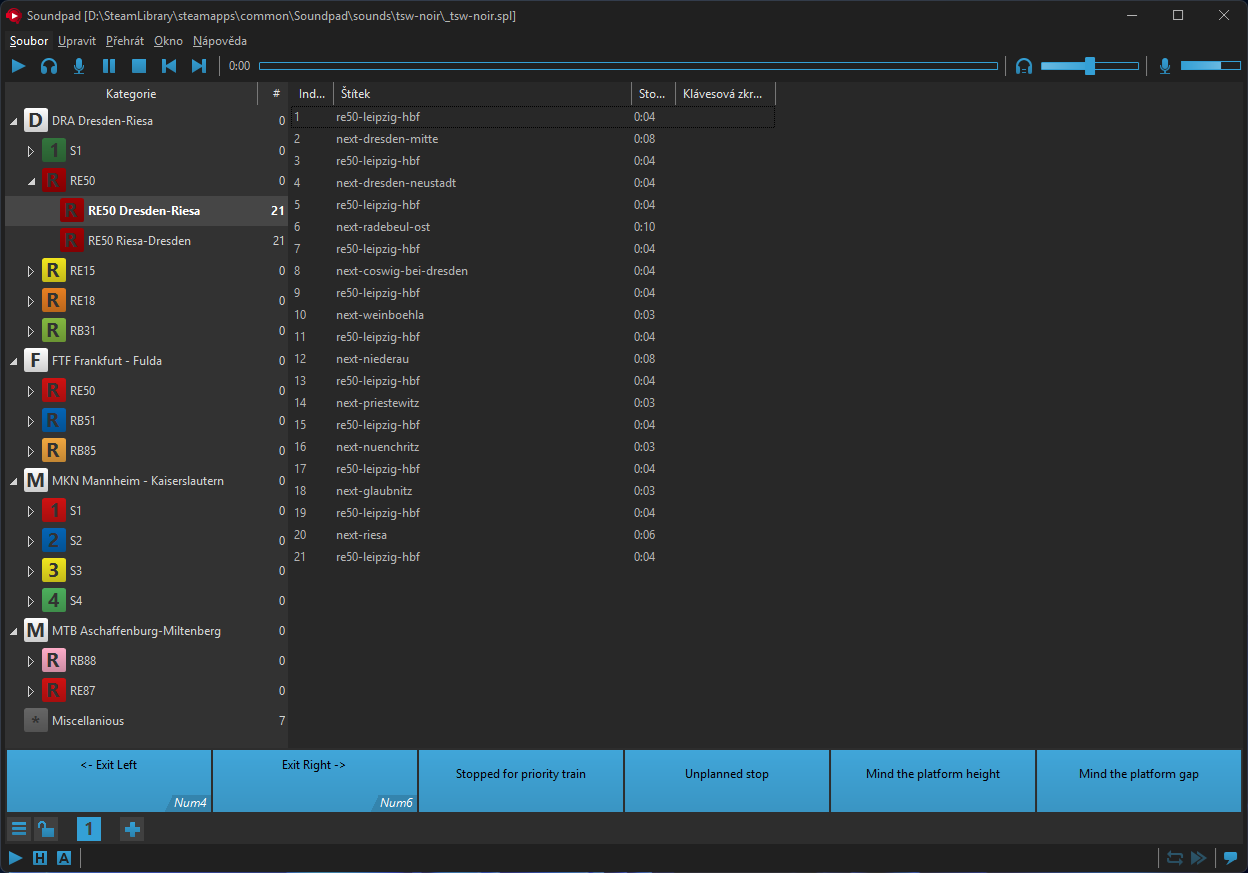
Task: Collapse the RE50 category under DRA Dresden-Riesa
Action: tap(31, 181)
